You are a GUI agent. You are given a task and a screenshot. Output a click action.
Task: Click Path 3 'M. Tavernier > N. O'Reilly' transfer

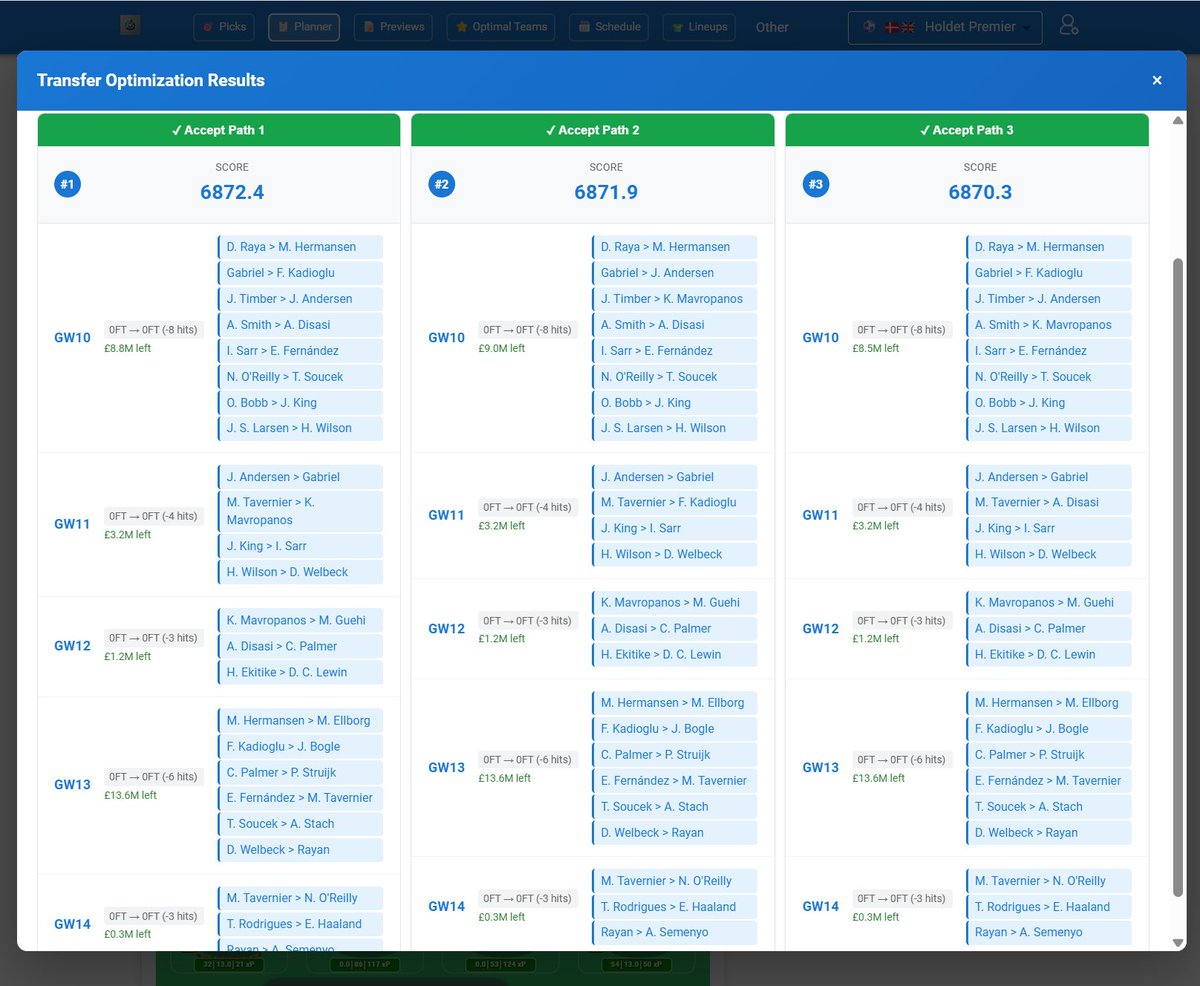pyautogui.click(x=1049, y=881)
